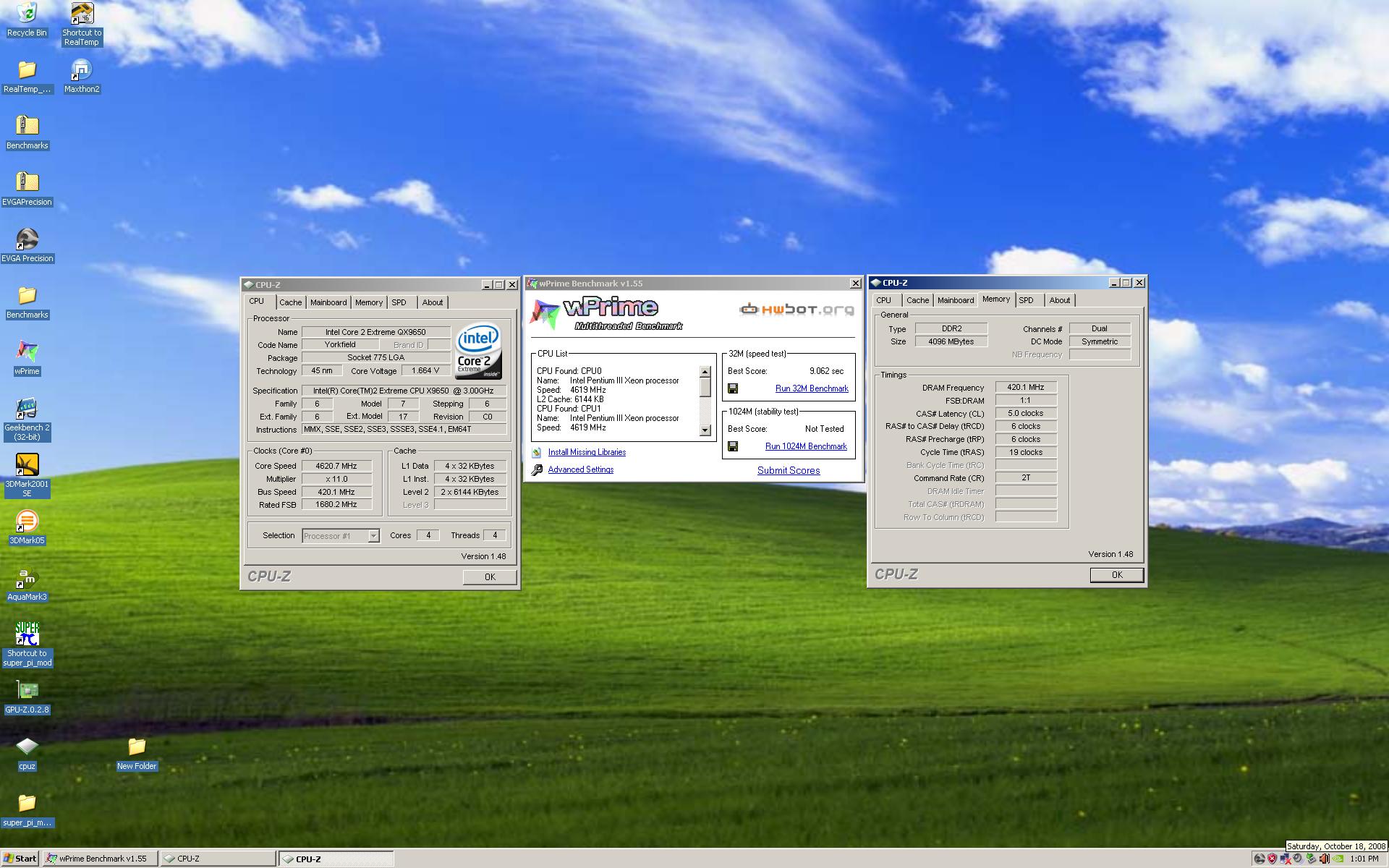Click the CPU List scrollbar down arrow
This screenshot has height=868, width=1389.
tap(705, 430)
